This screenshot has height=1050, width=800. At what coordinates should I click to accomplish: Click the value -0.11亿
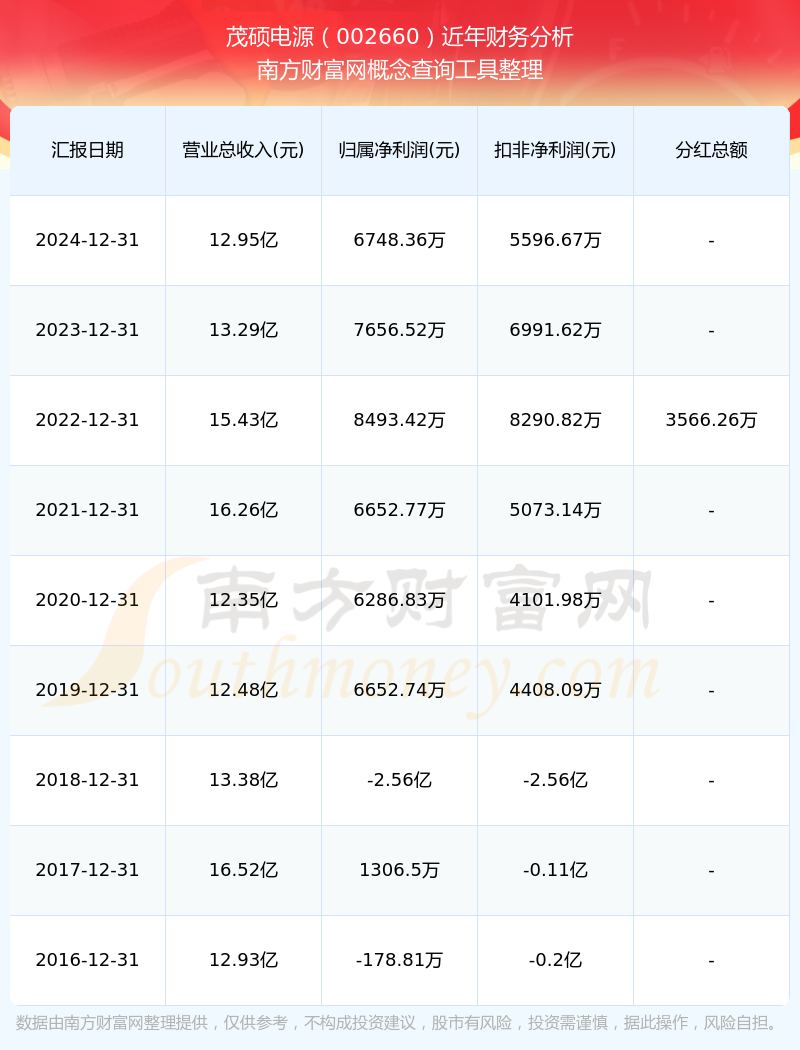click(556, 870)
